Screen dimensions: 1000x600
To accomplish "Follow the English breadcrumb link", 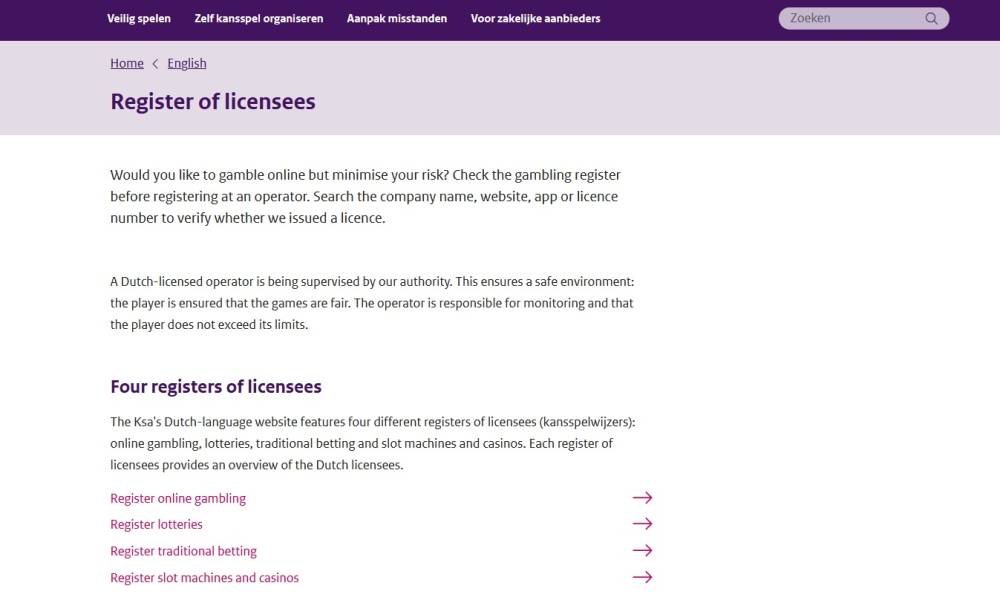I will click(x=187, y=63).
